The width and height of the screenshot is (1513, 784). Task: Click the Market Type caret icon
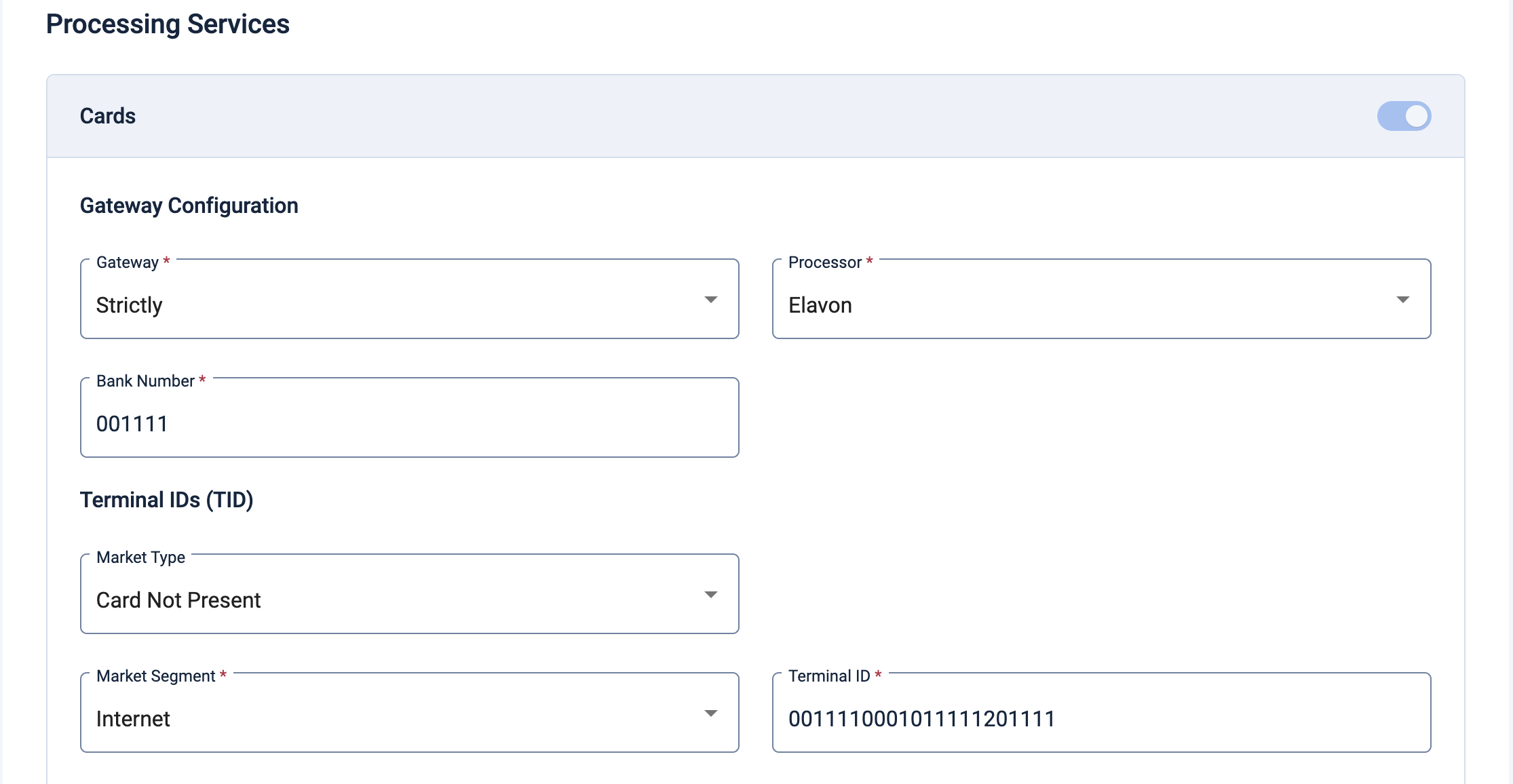pos(710,595)
